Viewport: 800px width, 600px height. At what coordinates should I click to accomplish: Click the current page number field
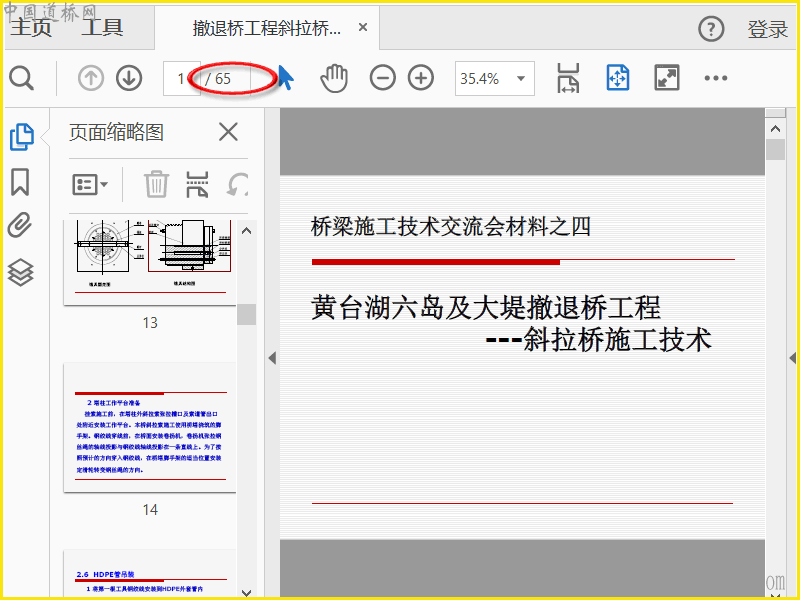(181, 79)
